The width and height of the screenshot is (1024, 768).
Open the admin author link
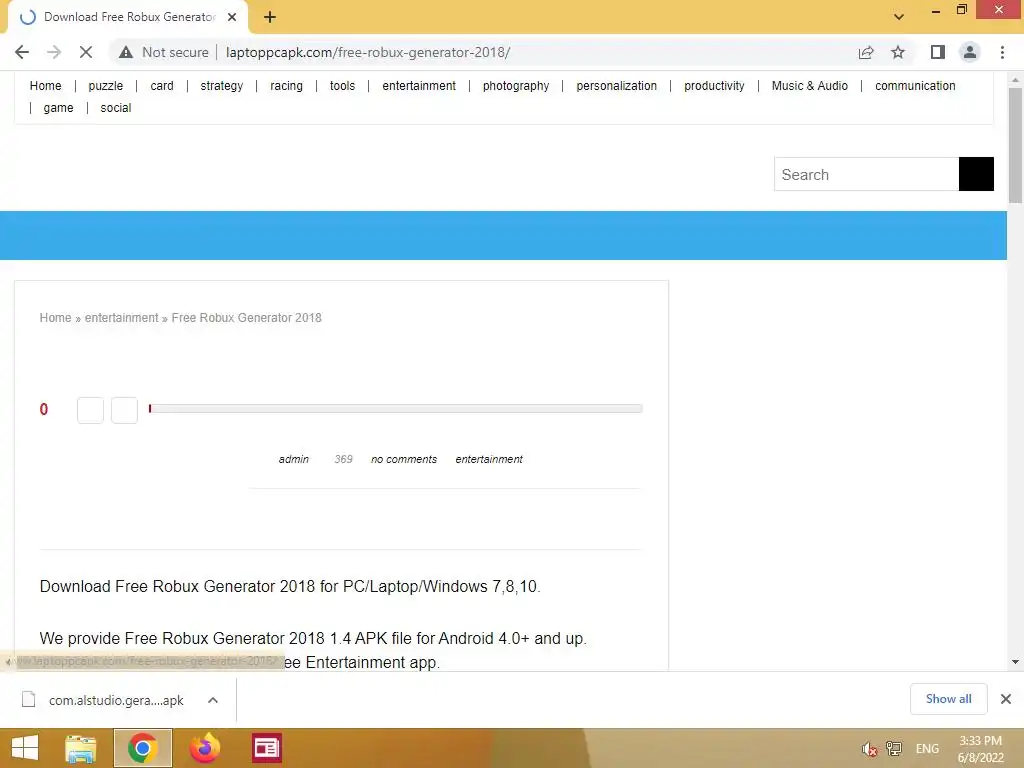tap(294, 459)
